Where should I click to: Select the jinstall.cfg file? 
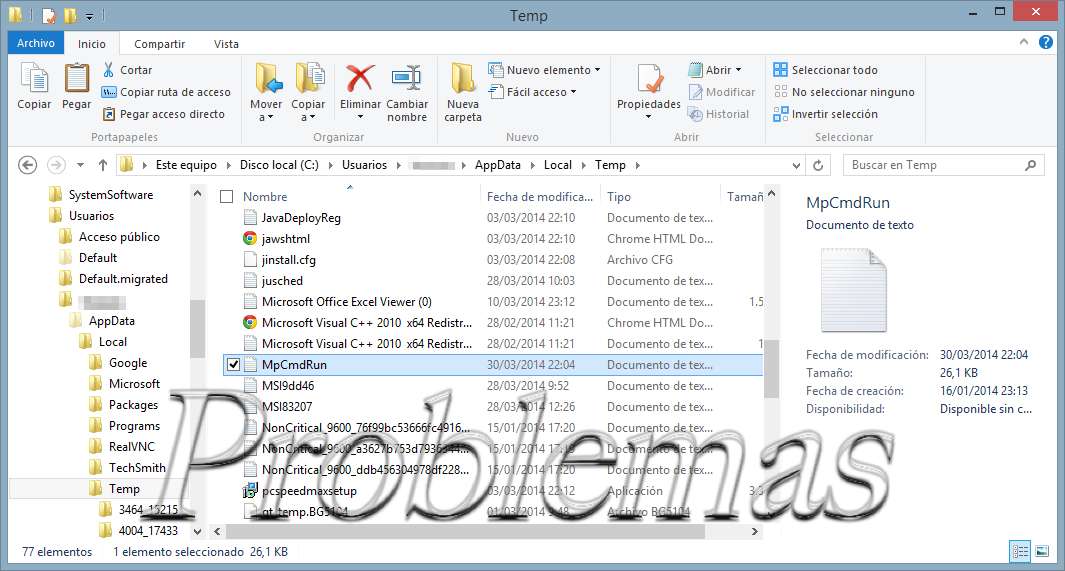(288, 260)
